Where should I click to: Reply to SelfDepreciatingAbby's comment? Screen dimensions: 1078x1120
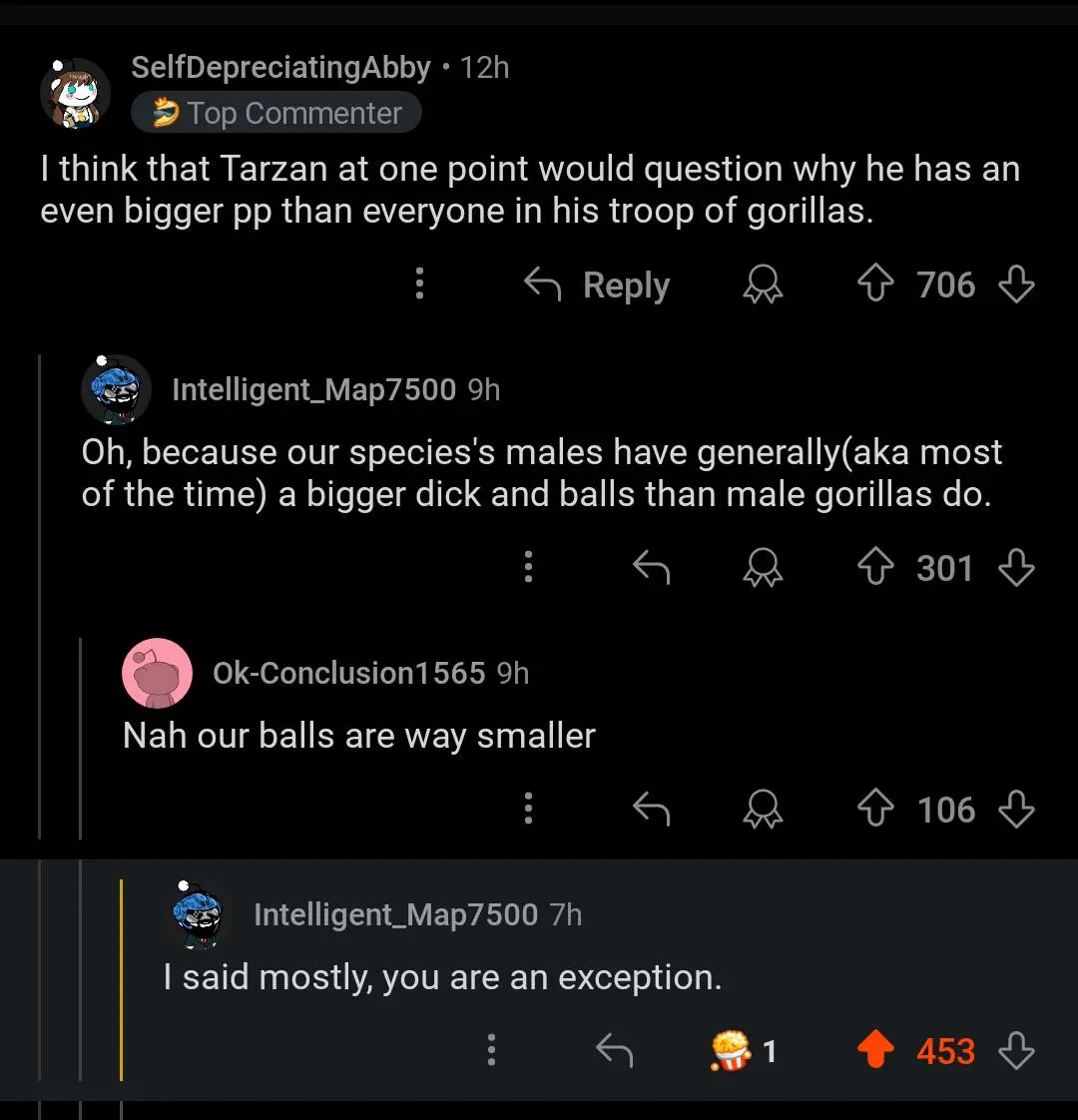(597, 285)
